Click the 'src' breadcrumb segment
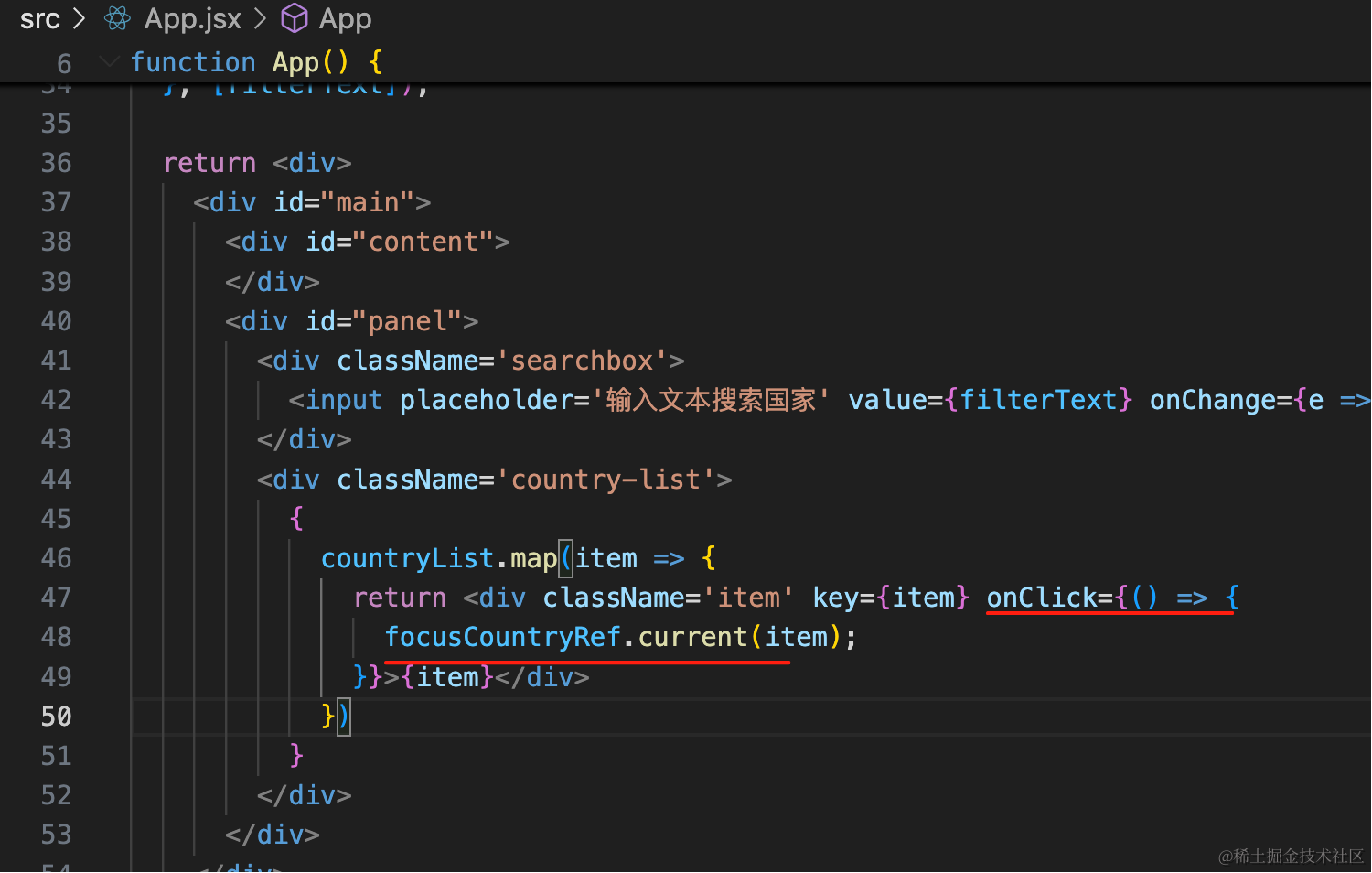 click(39, 18)
